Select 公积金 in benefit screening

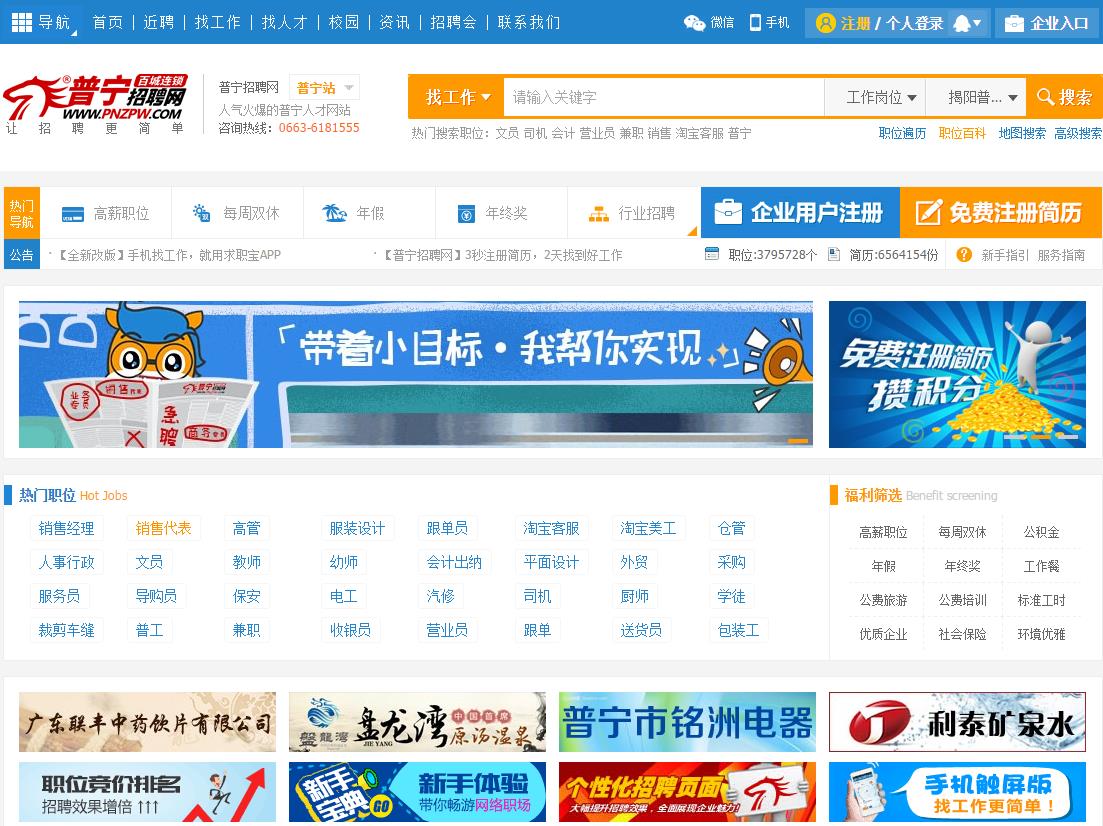coord(1041,532)
